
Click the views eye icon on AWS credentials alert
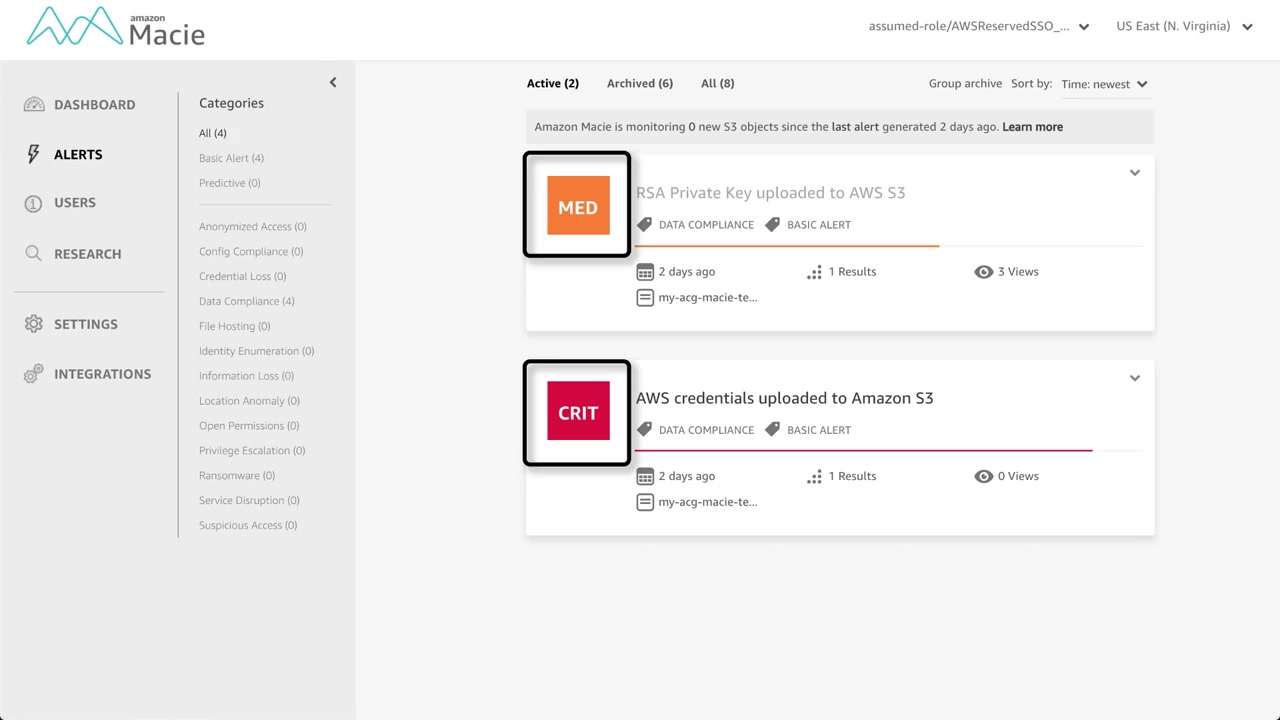[984, 476]
